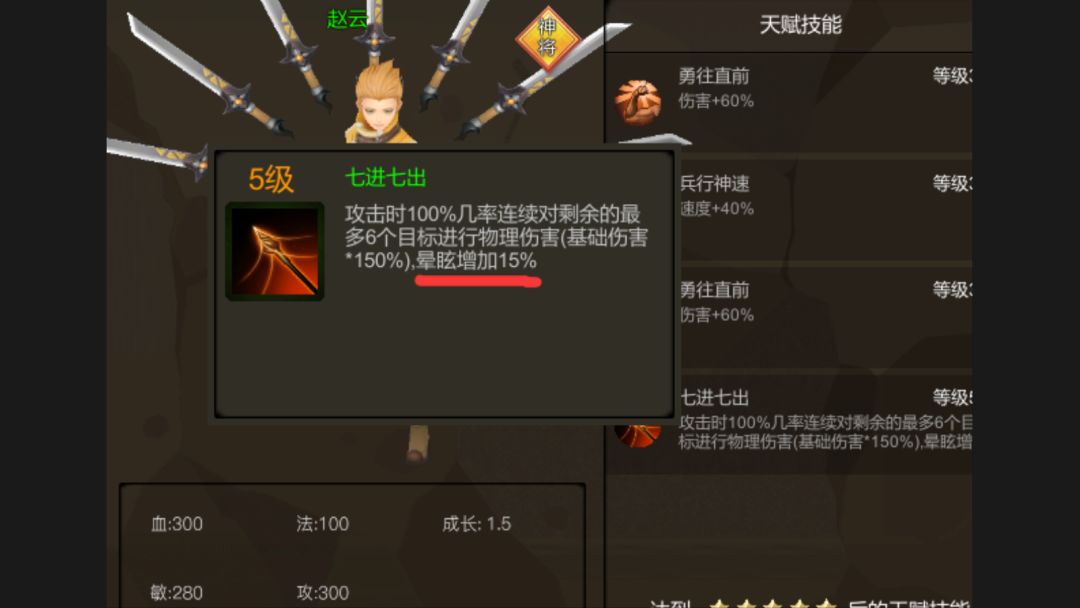Click the green 七进七出 popup title

point(386,178)
